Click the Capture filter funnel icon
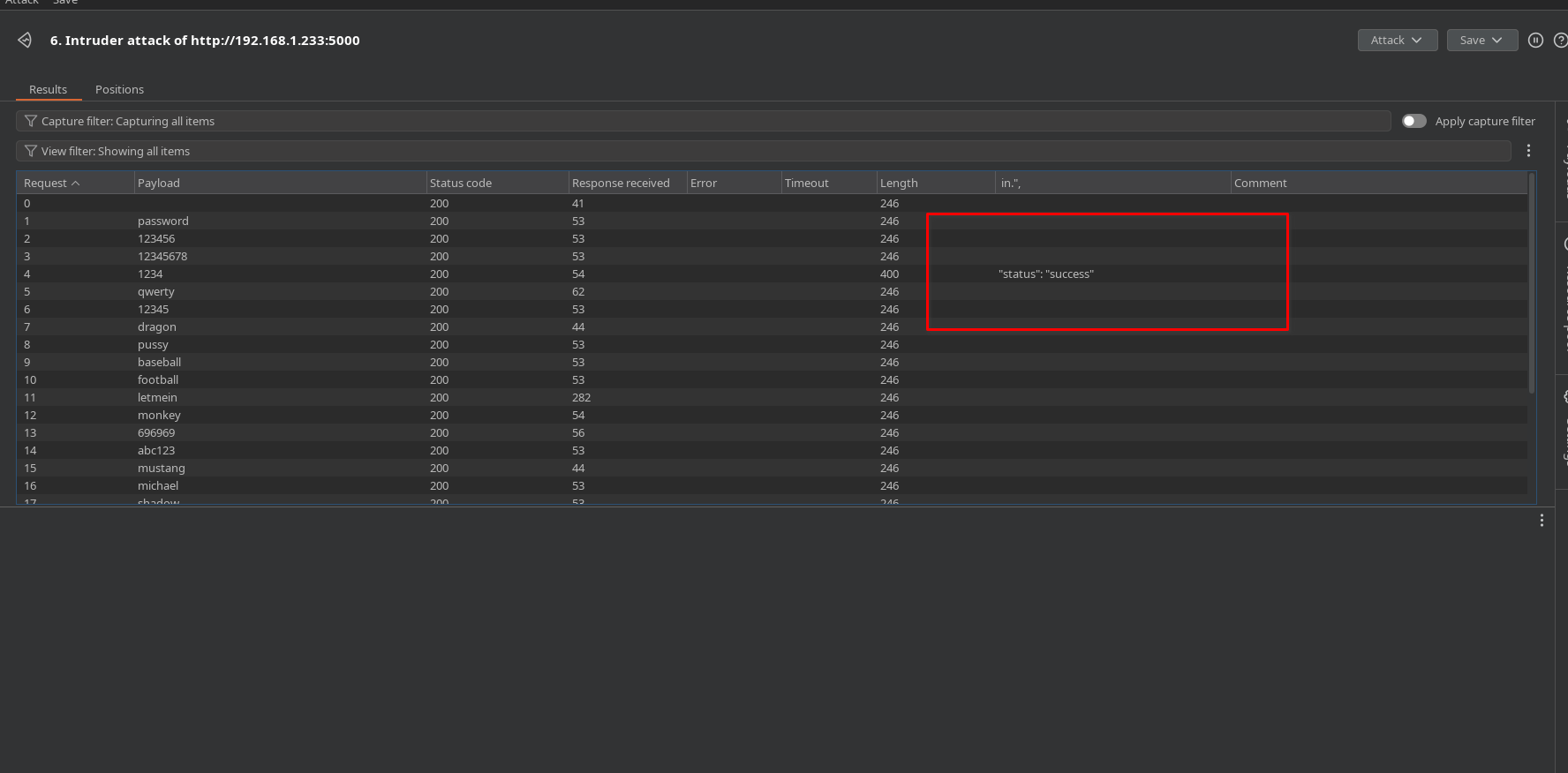Screen dimensions: 1568x773 point(31,121)
